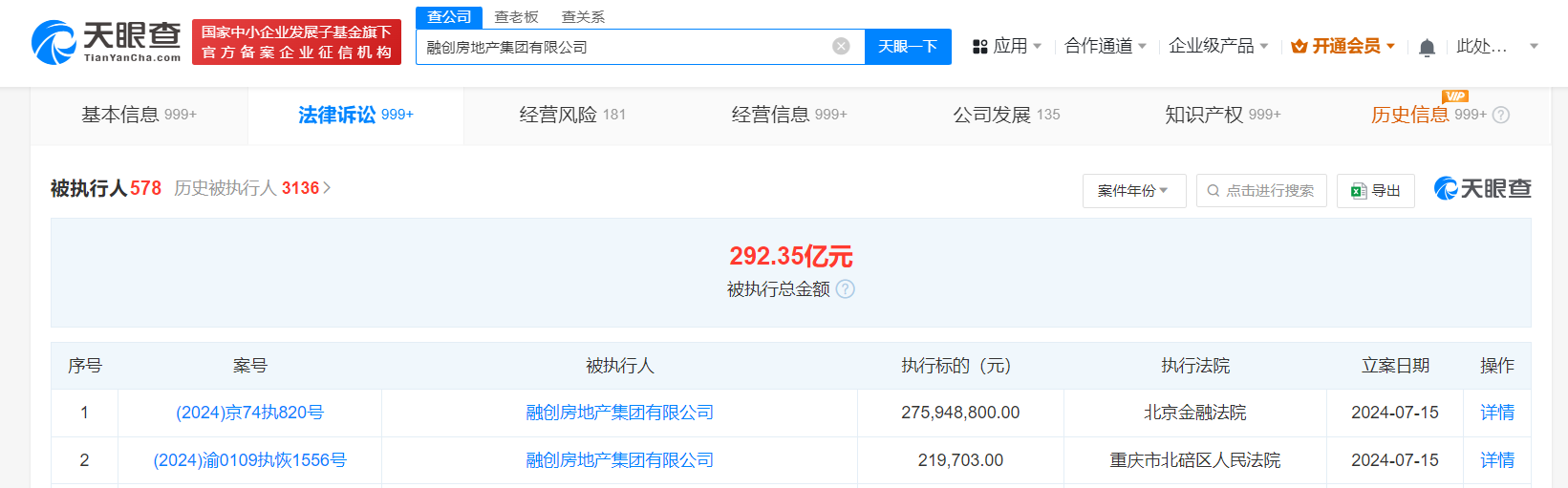The image size is (1568, 488).
Task: Click the VIP badge above 历史信息
Action: (x=1455, y=95)
